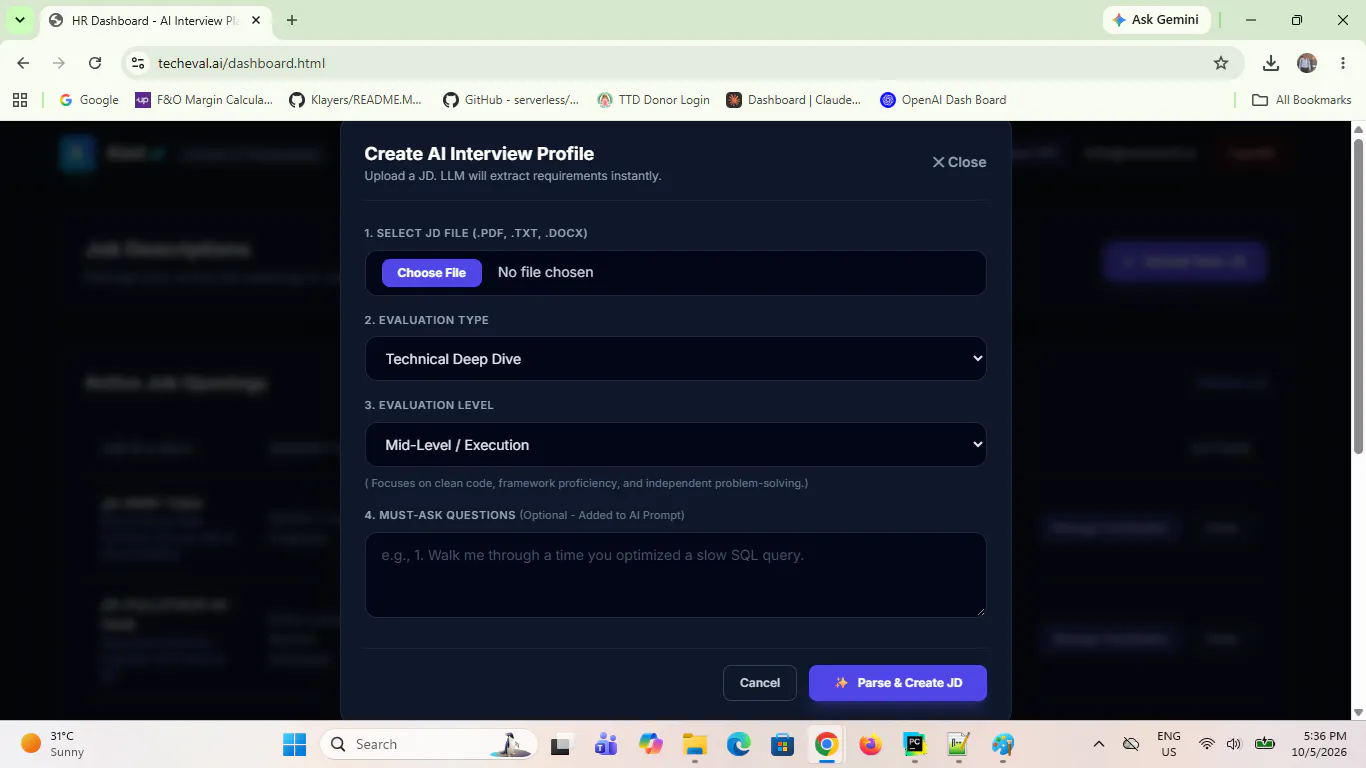Show hidden system tray icons
The width and height of the screenshot is (1366, 768).
(x=1099, y=744)
